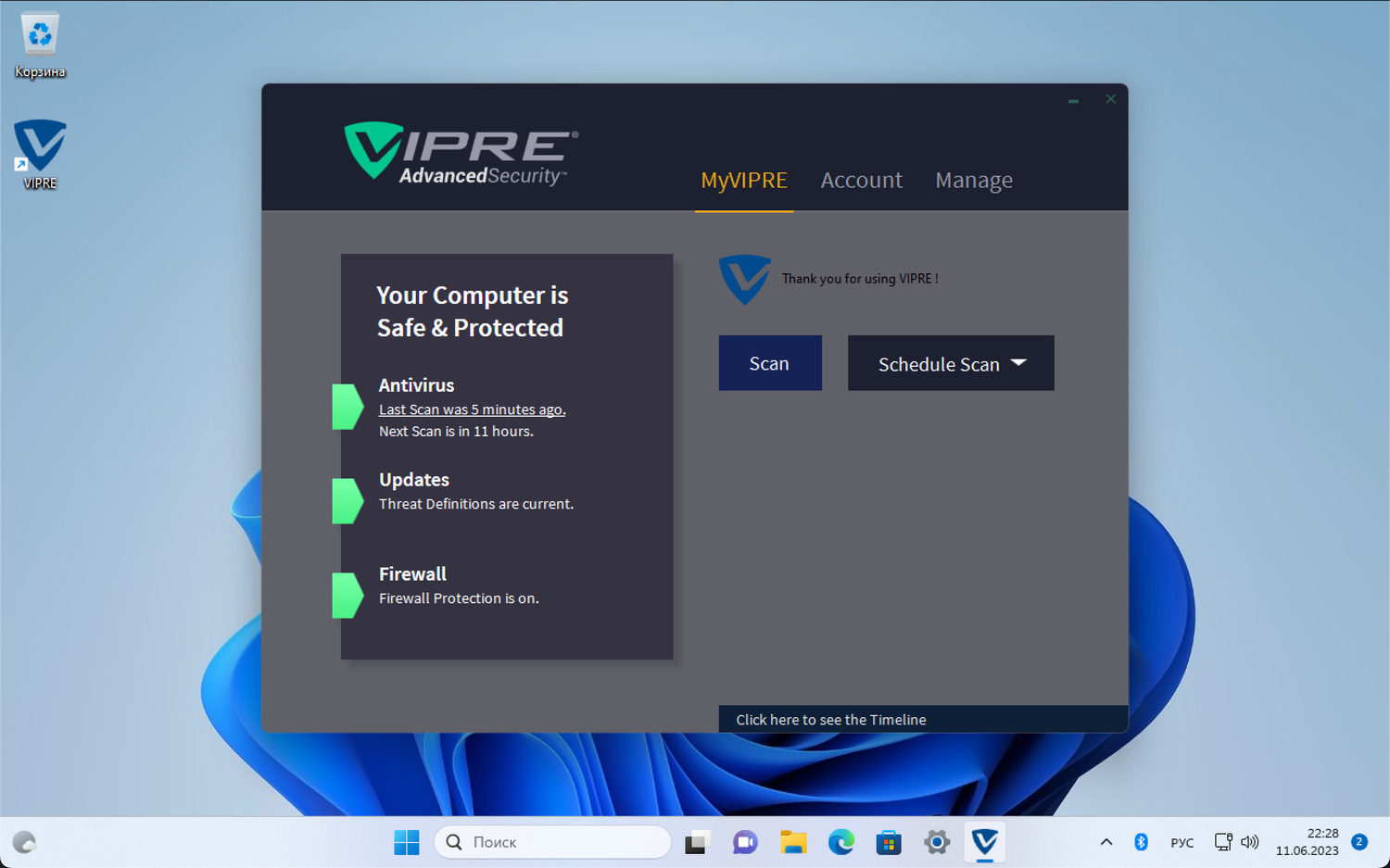Select the VIPRE desktop shortcut
Image resolution: width=1390 pixels, height=868 pixels.
coord(40,155)
